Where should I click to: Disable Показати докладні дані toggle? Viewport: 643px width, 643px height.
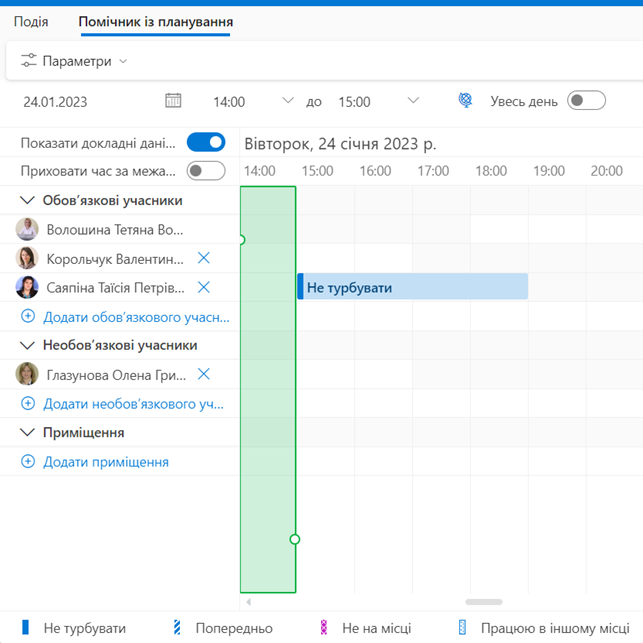[x=206, y=143]
